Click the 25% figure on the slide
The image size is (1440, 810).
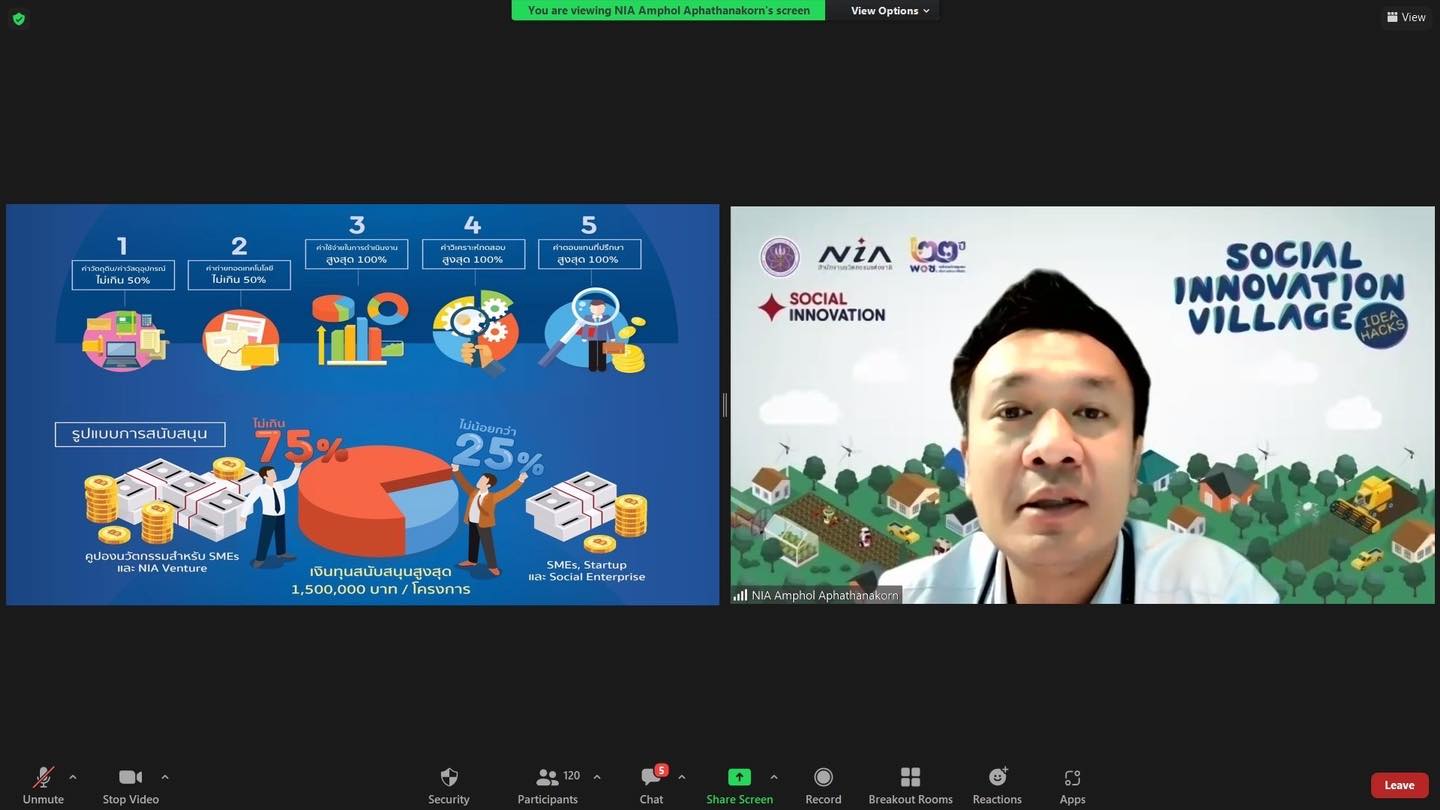[497, 455]
